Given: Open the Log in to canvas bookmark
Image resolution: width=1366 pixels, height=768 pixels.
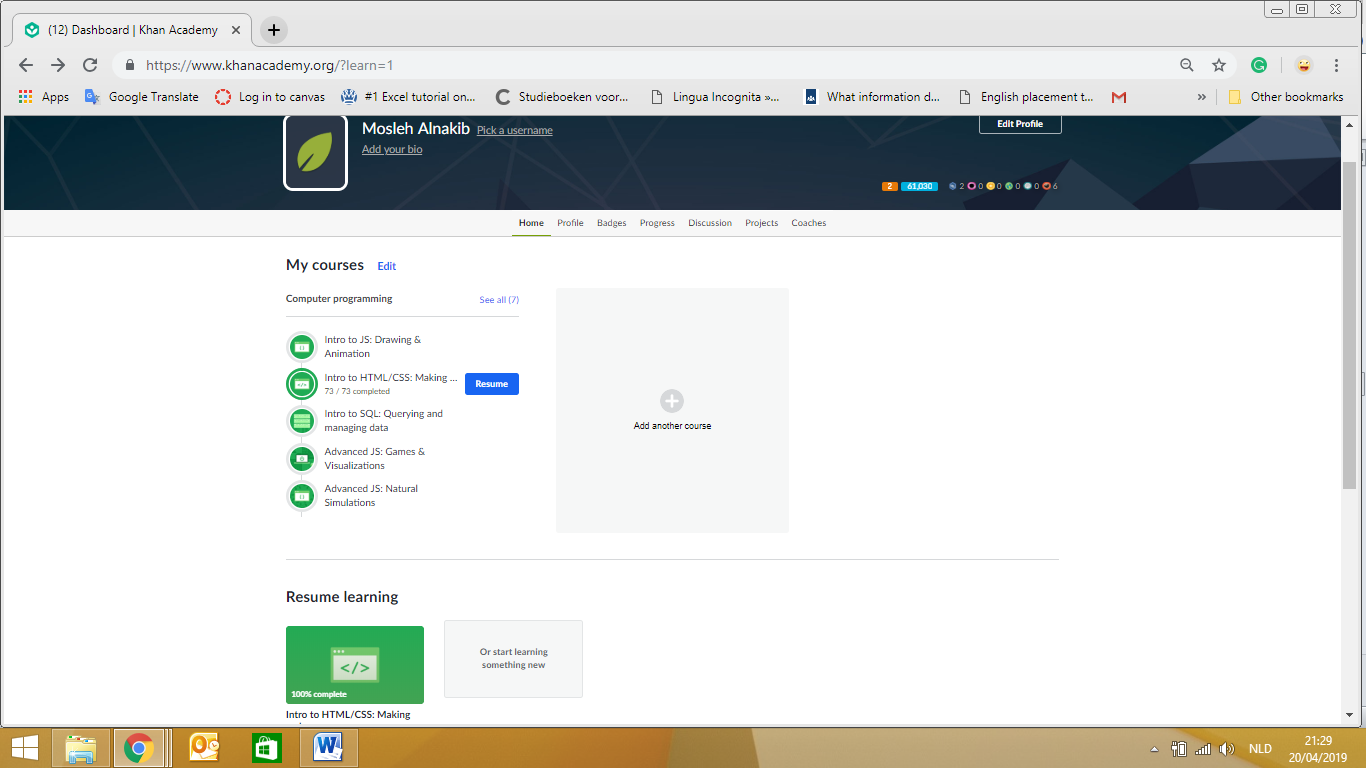Looking at the screenshot, I should point(270,97).
